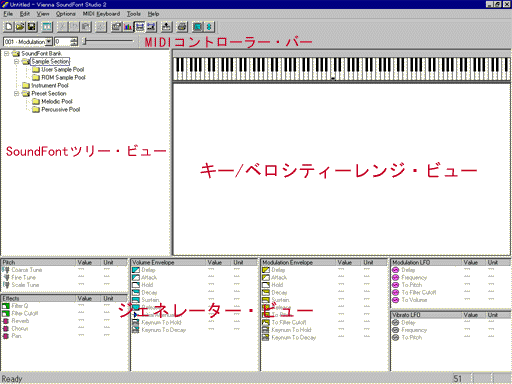Click the New file toolbar icon

(8, 27)
